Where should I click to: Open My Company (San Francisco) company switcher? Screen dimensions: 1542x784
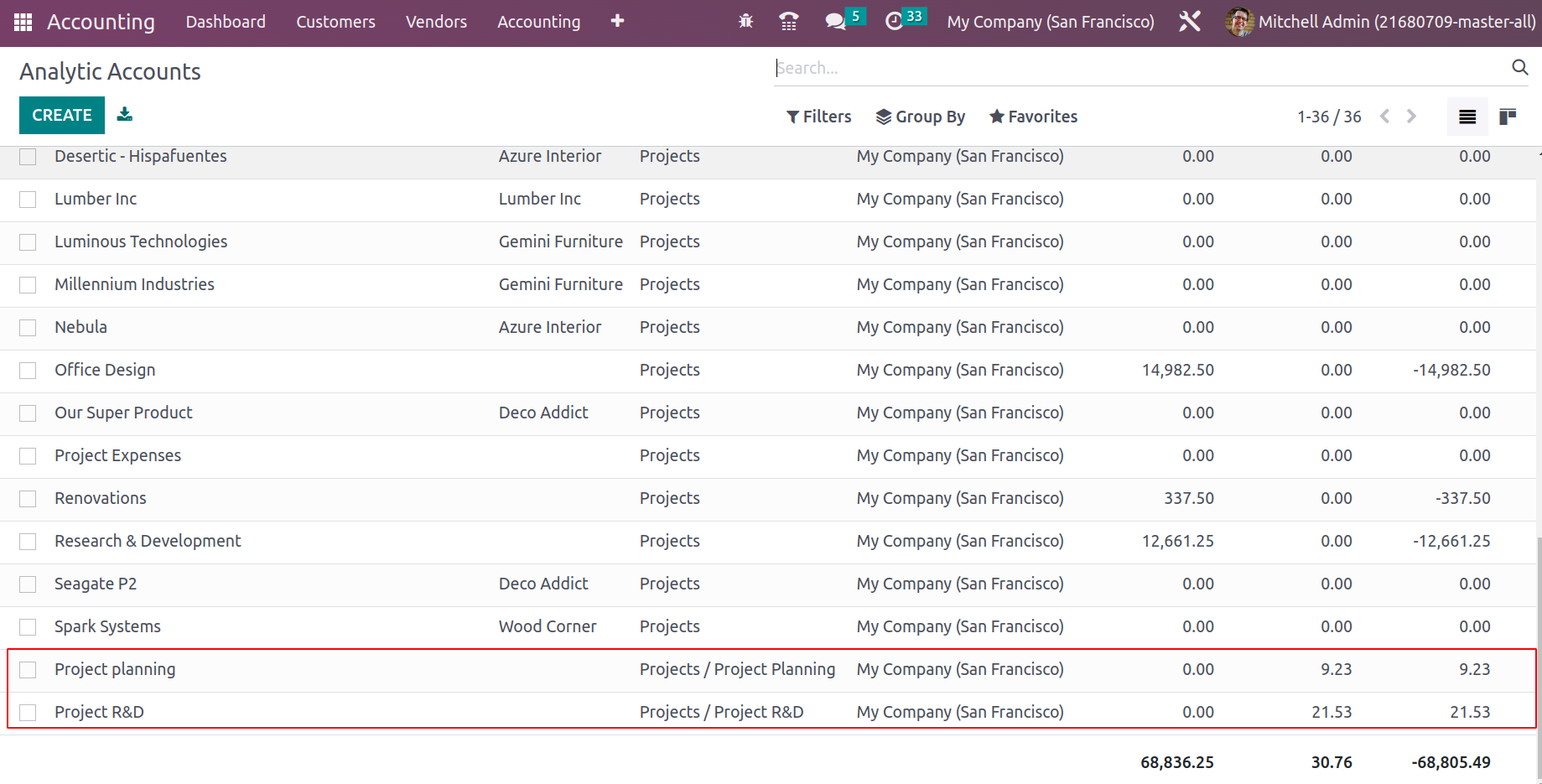(1051, 22)
